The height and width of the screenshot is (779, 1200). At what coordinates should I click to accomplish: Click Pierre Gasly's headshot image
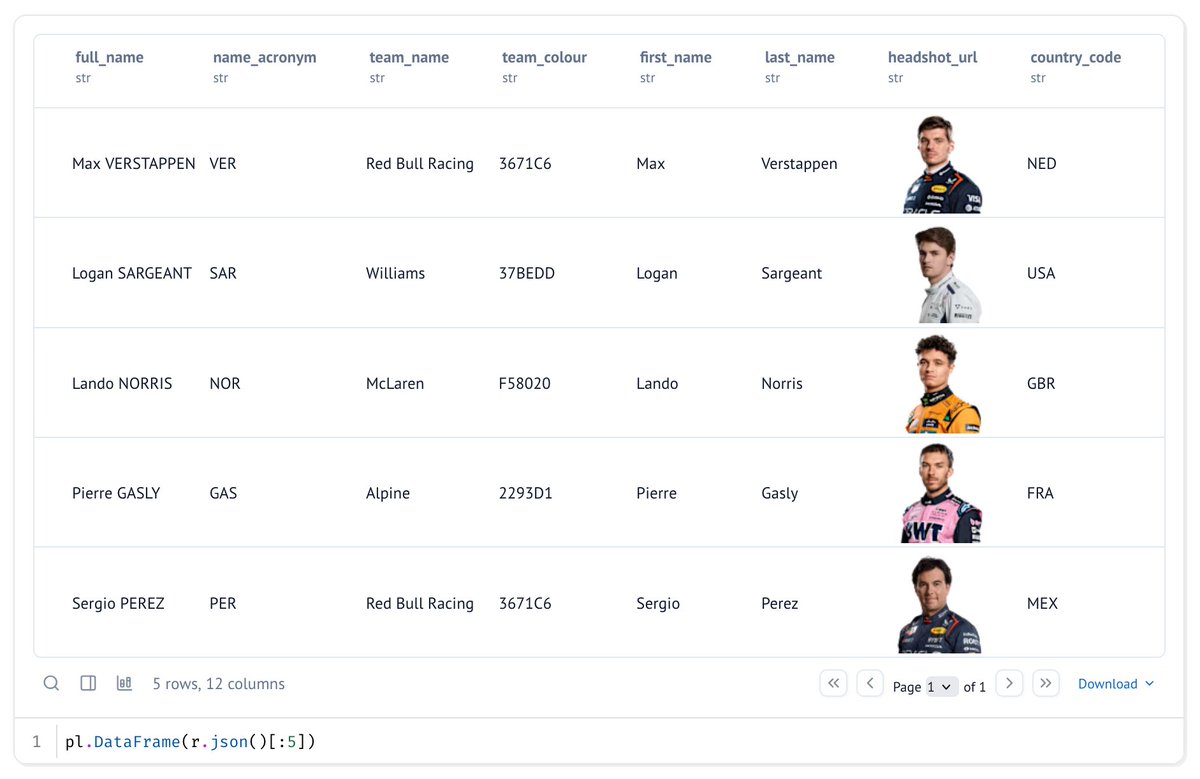[942, 493]
